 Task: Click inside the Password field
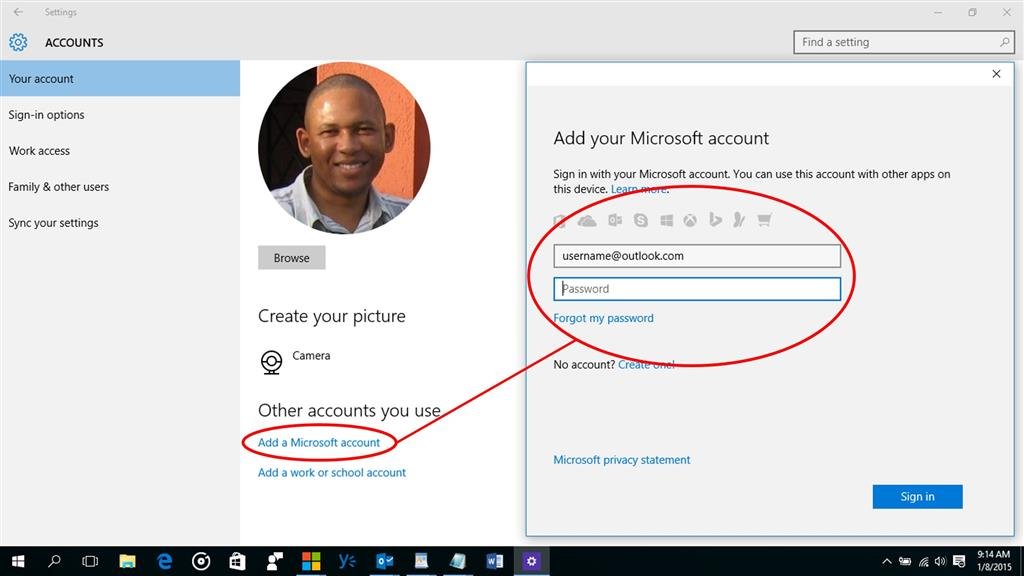tap(697, 288)
